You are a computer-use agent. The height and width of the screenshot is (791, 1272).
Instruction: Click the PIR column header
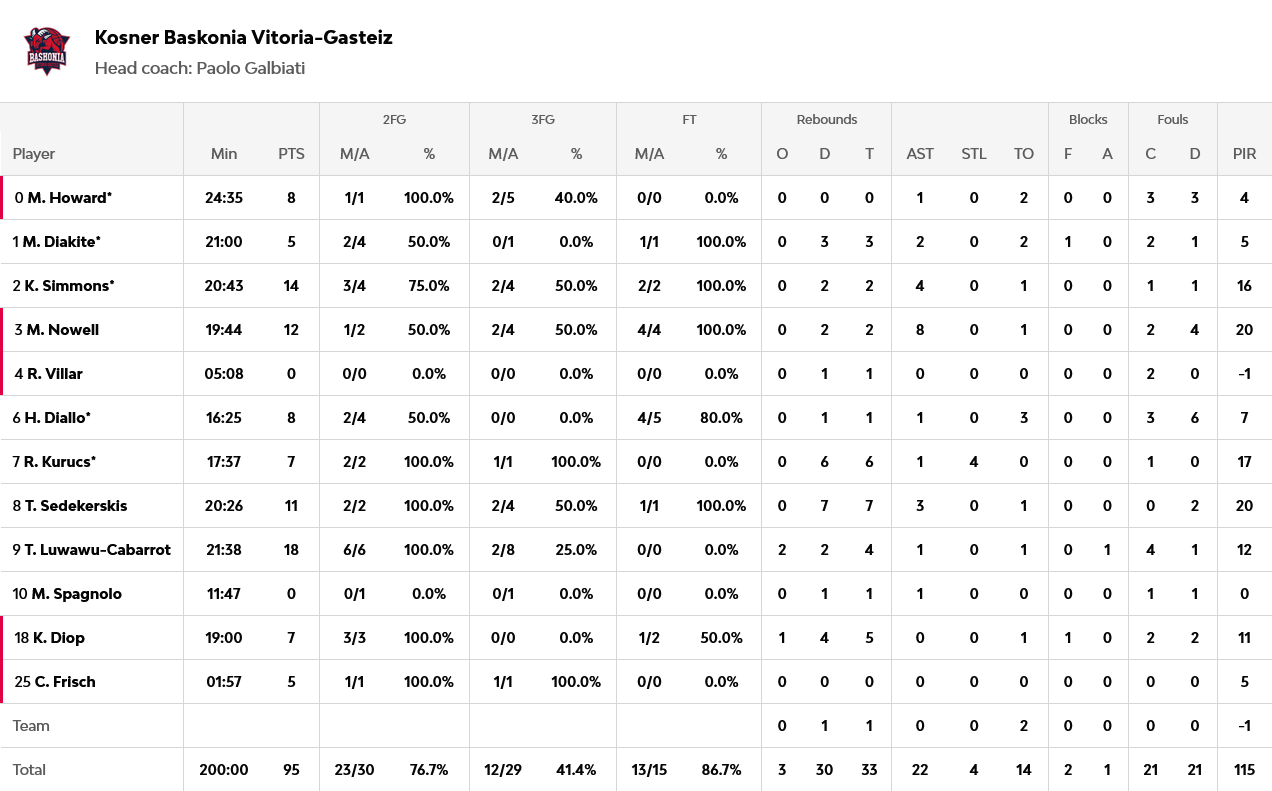[1244, 154]
